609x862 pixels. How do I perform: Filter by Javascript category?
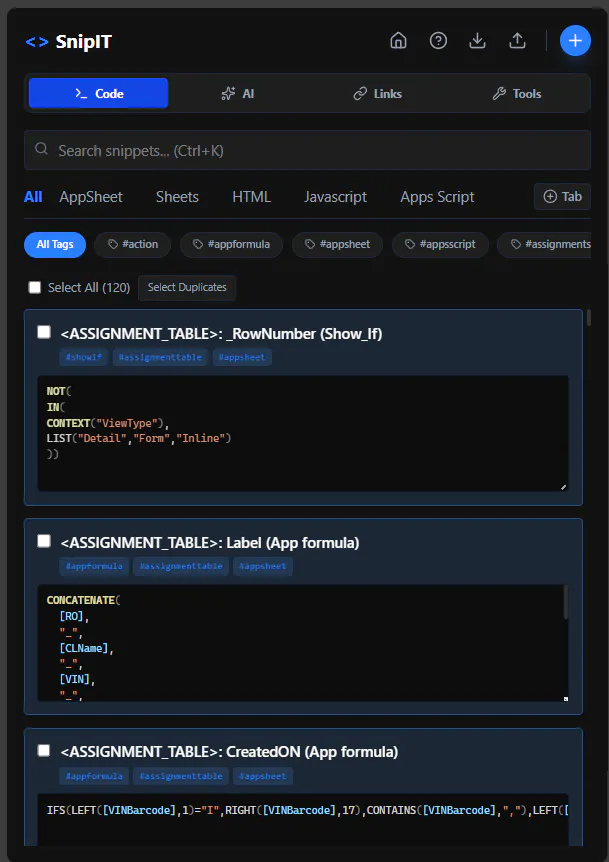(x=335, y=197)
